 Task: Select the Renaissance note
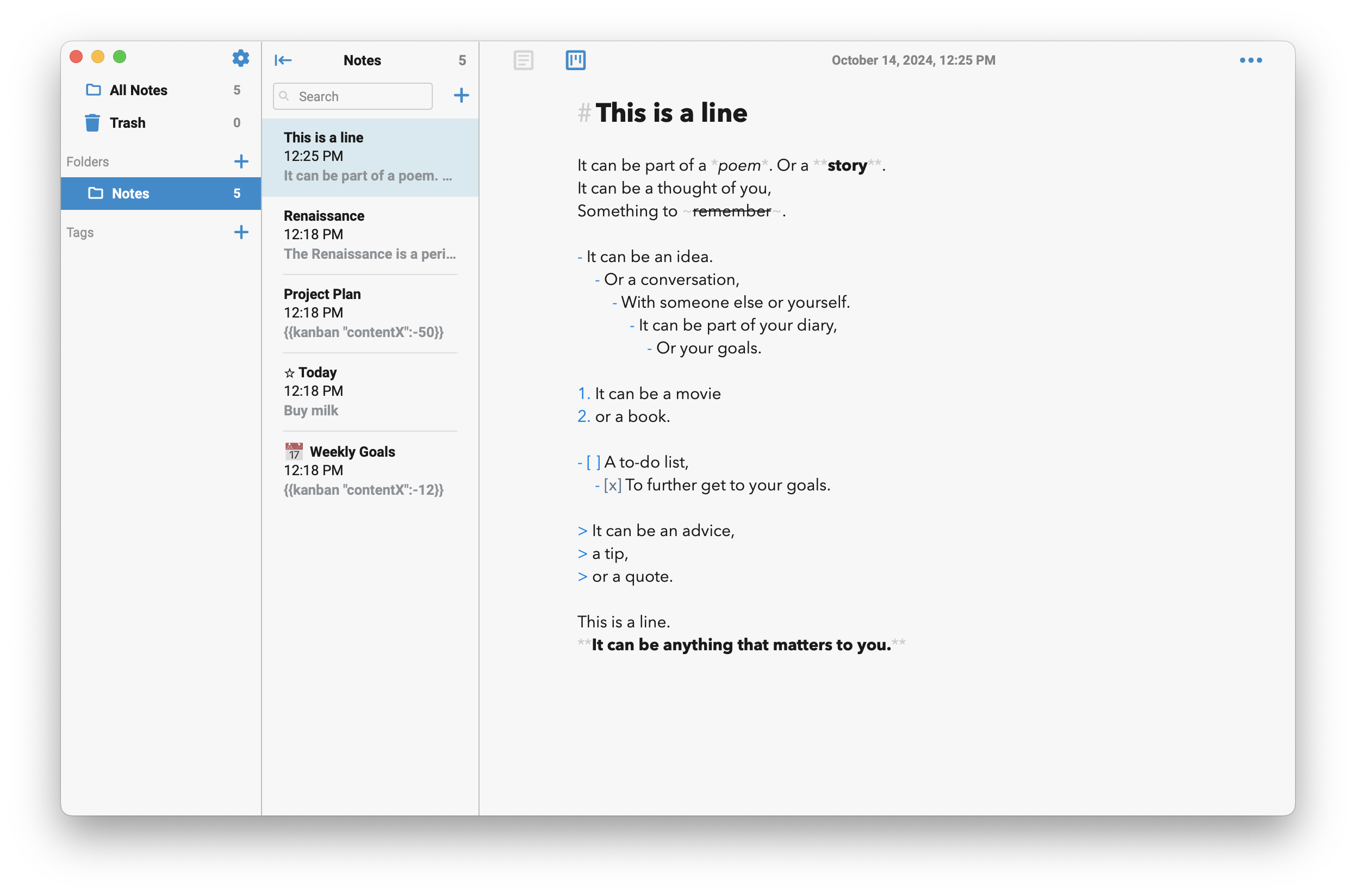pyautogui.click(x=370, y=235)
